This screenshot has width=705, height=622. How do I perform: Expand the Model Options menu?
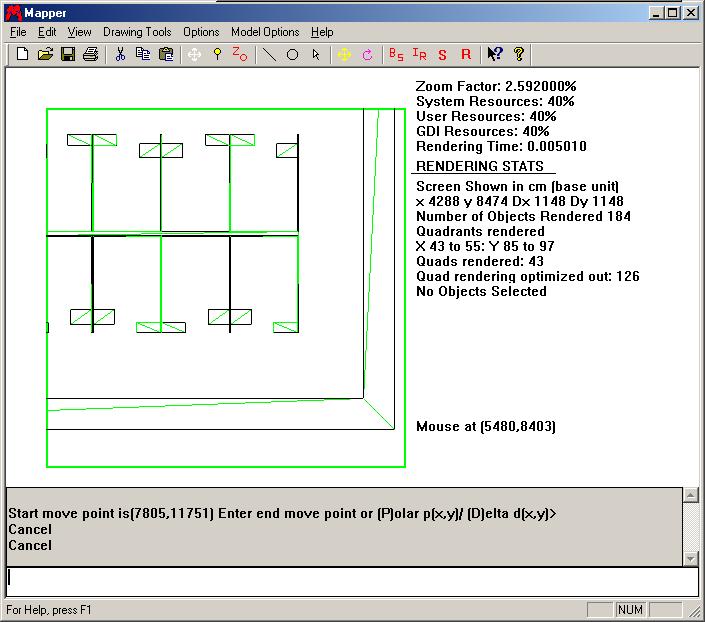click(265, 32)
